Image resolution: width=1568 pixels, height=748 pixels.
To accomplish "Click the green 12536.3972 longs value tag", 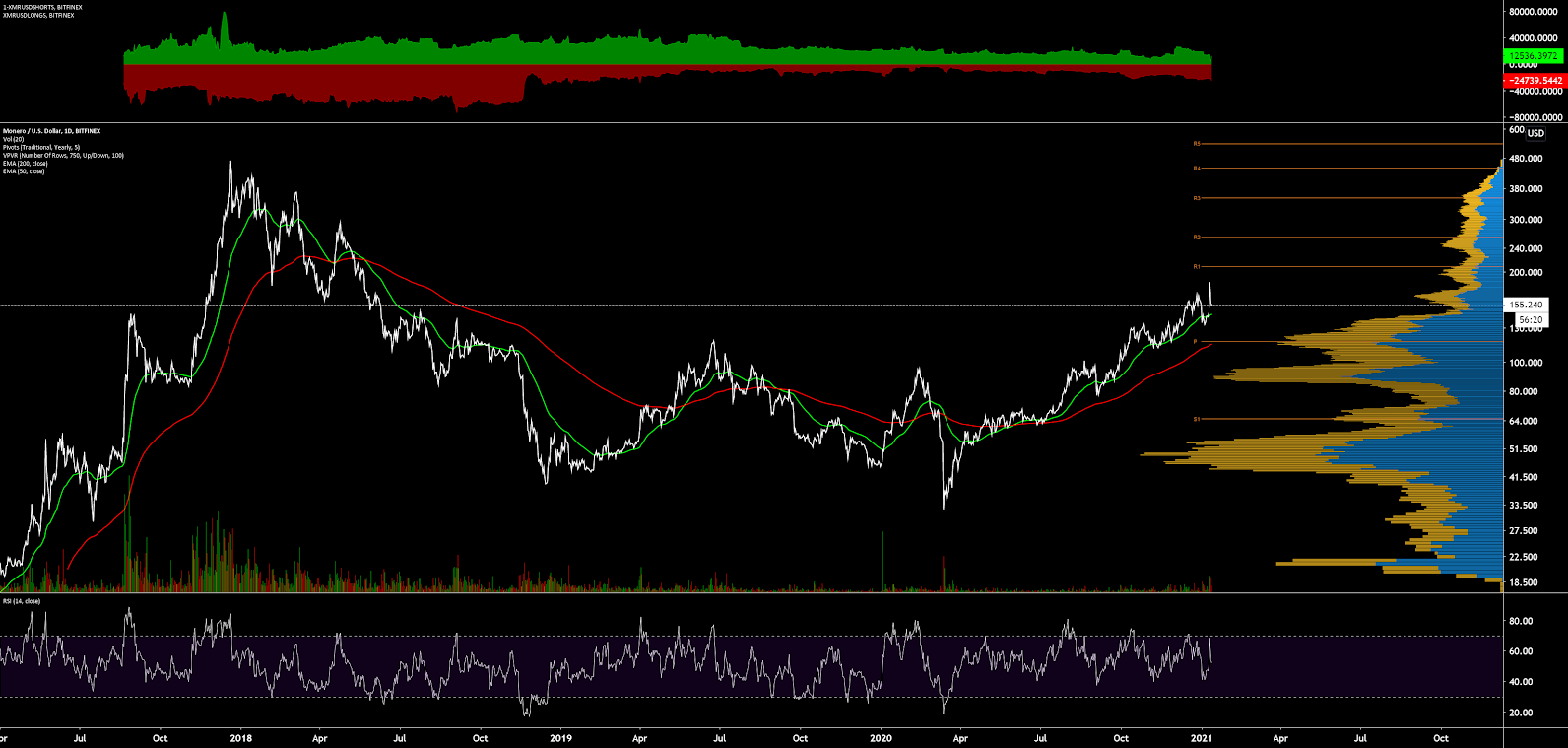I will coord(1534,56).
